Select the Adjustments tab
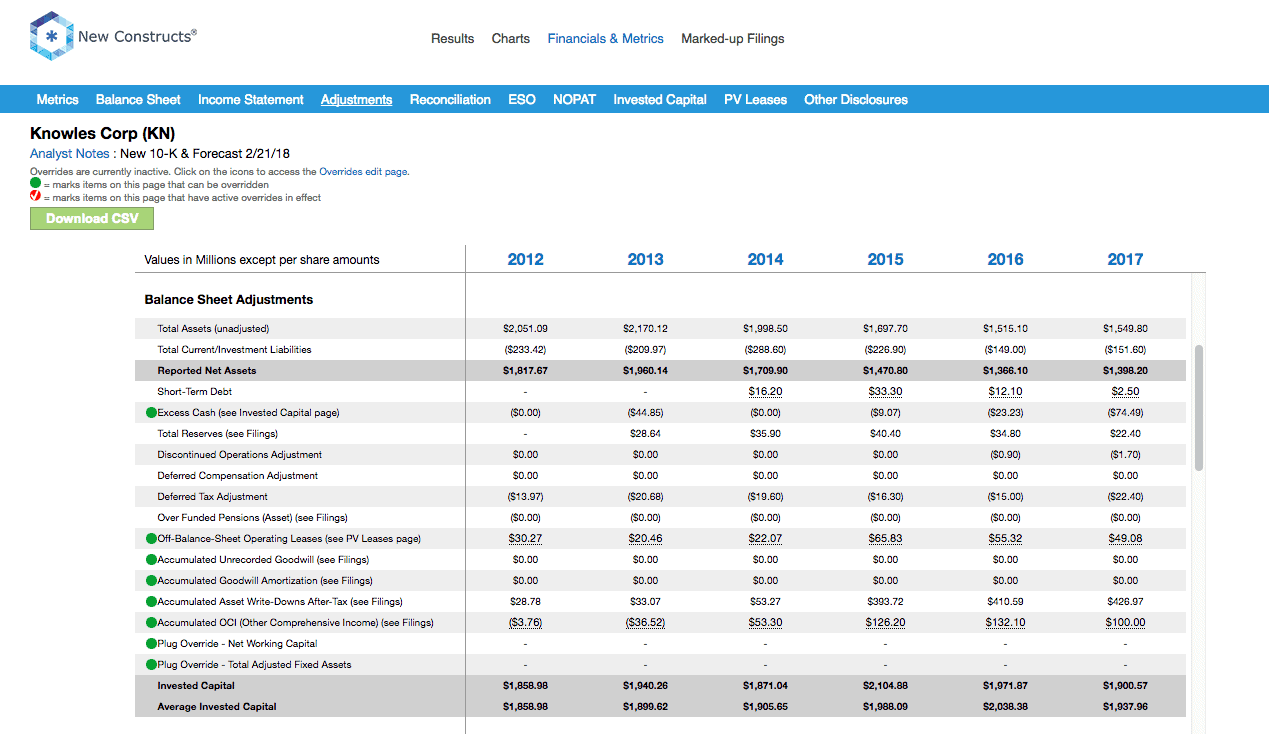 (357, 100)
